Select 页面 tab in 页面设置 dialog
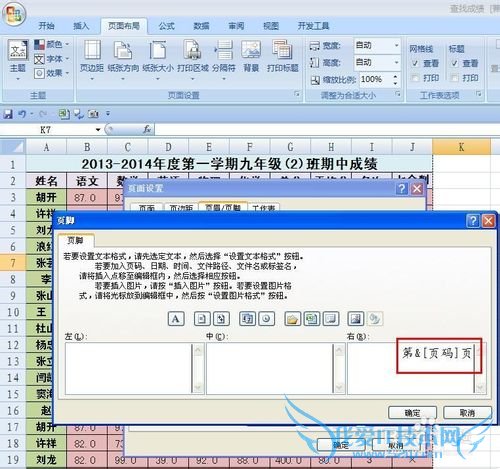Image resolution: width=500 pixels, height=469 pixels. (x=147, y=208)
